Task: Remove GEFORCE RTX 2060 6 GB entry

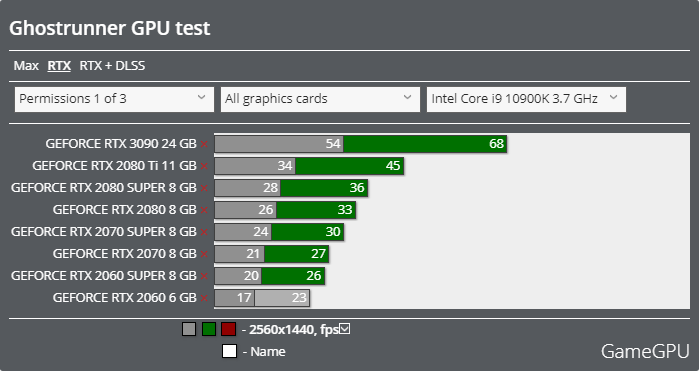Action: [x=204, y=298]
